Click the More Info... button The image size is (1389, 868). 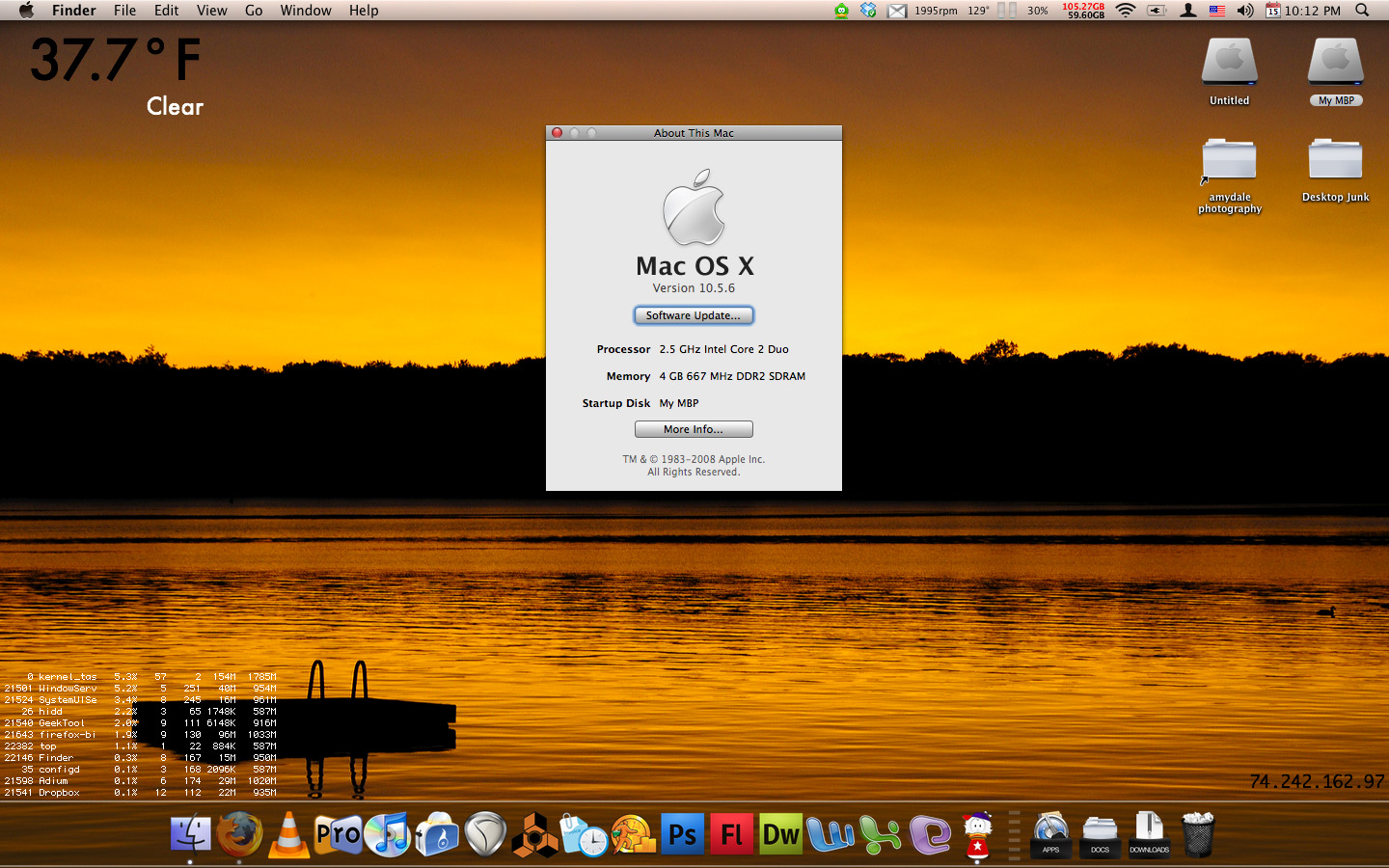(x=694, y=429)
